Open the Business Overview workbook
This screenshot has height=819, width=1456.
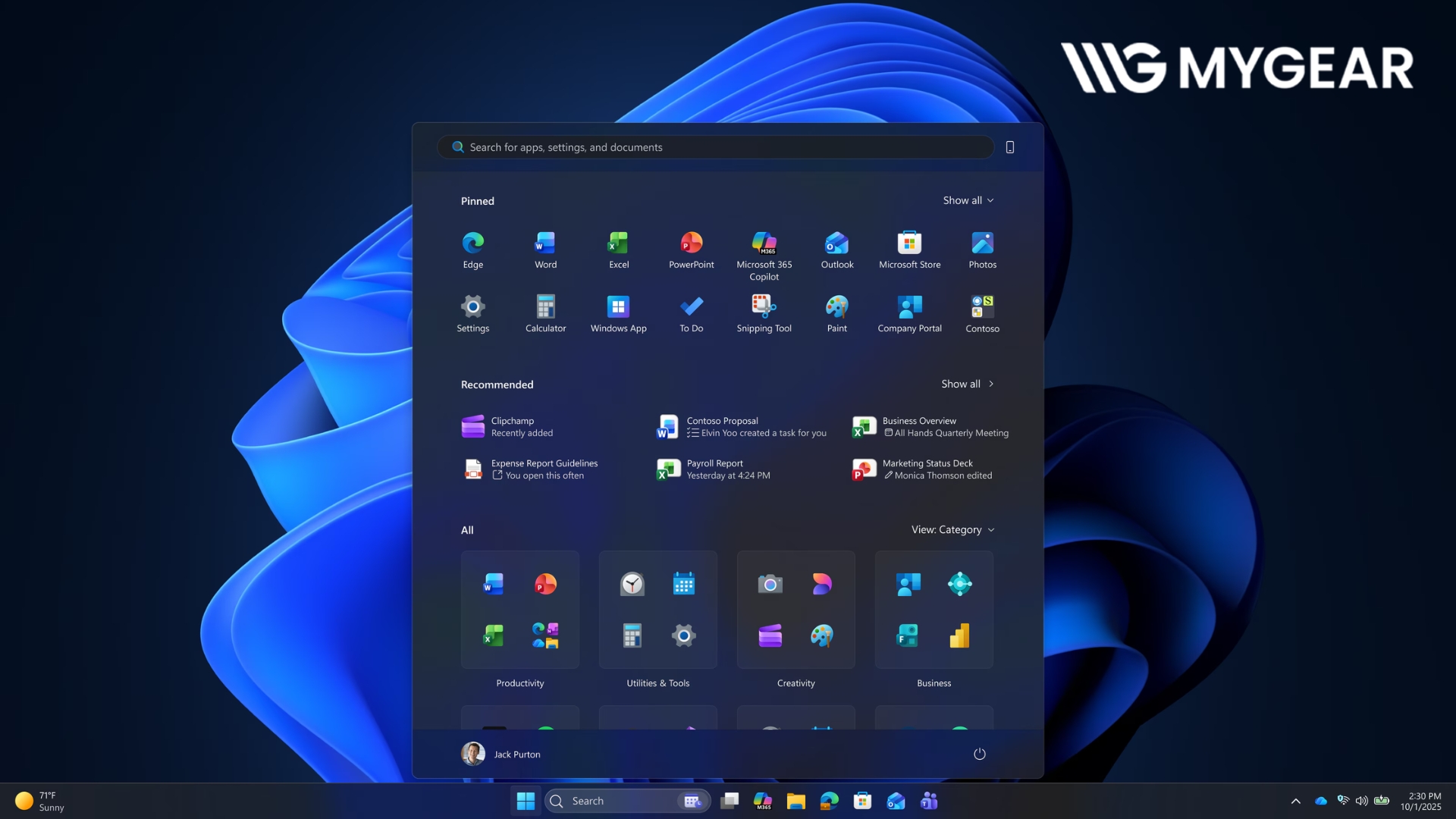pos(930,427)
